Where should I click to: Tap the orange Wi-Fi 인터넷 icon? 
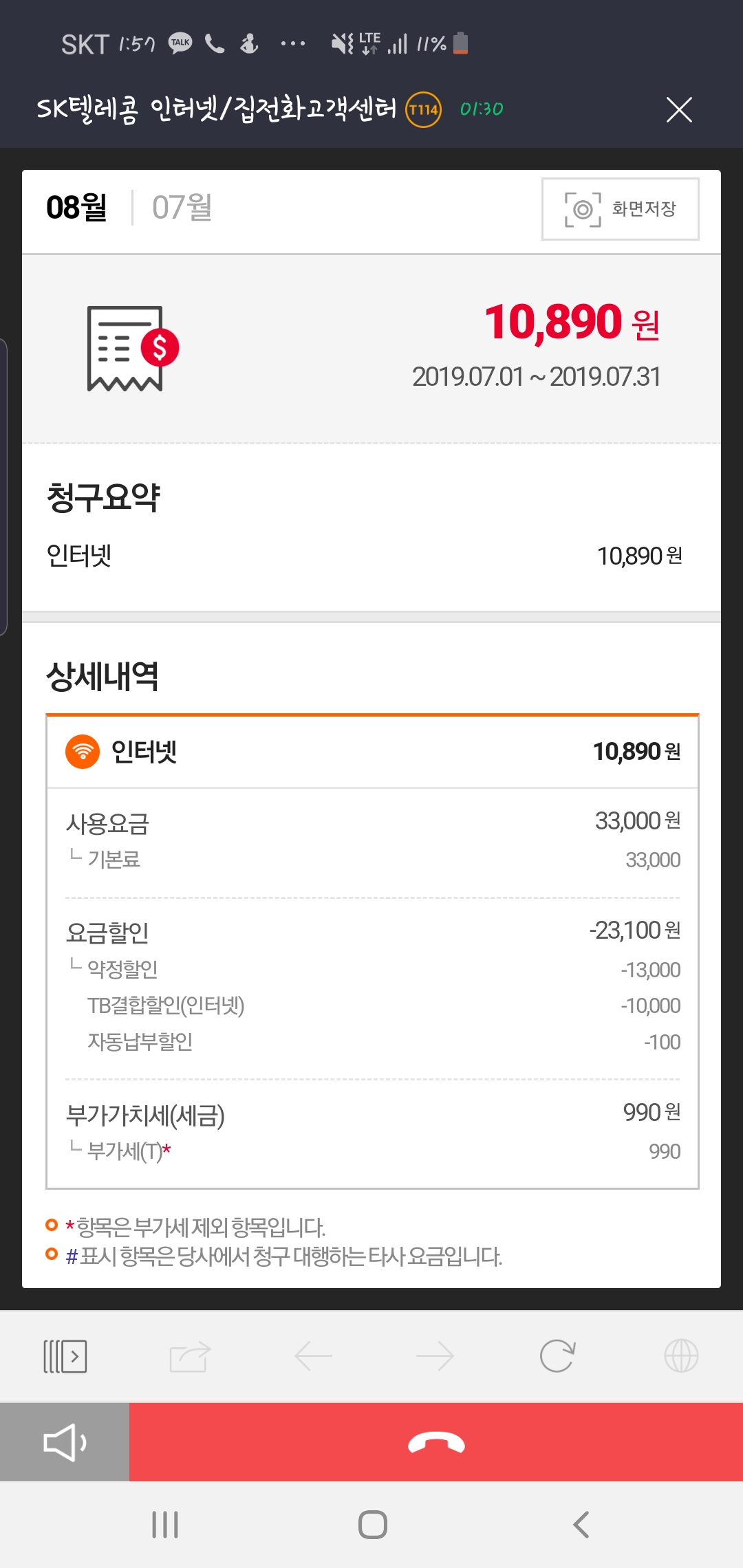[83, 752]
